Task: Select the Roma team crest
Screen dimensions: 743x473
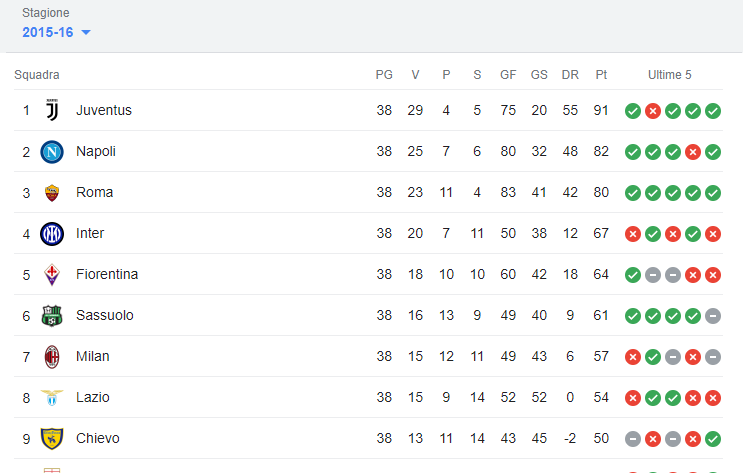Action: point(52,192)
